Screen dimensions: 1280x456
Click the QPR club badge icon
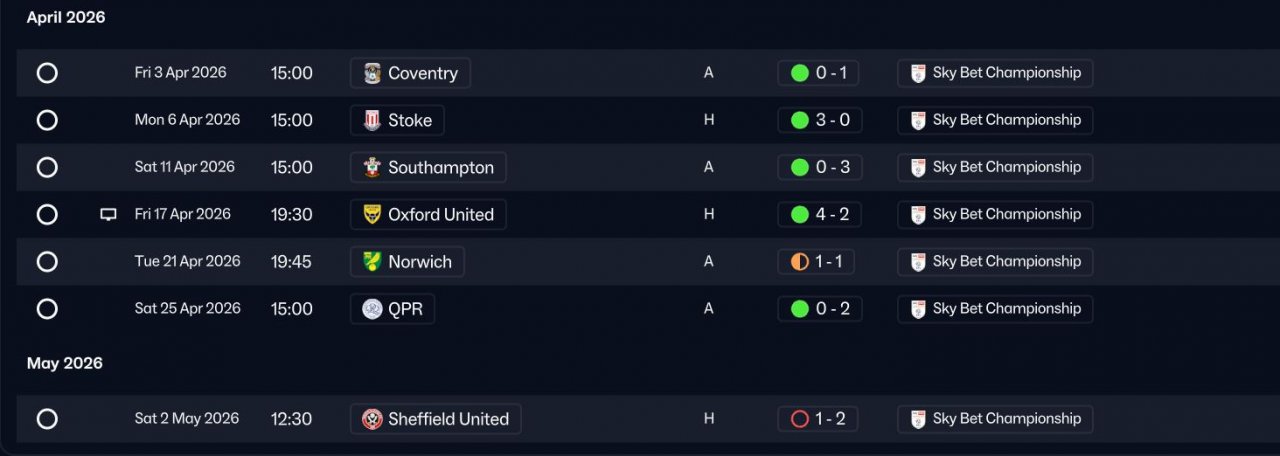372,309
